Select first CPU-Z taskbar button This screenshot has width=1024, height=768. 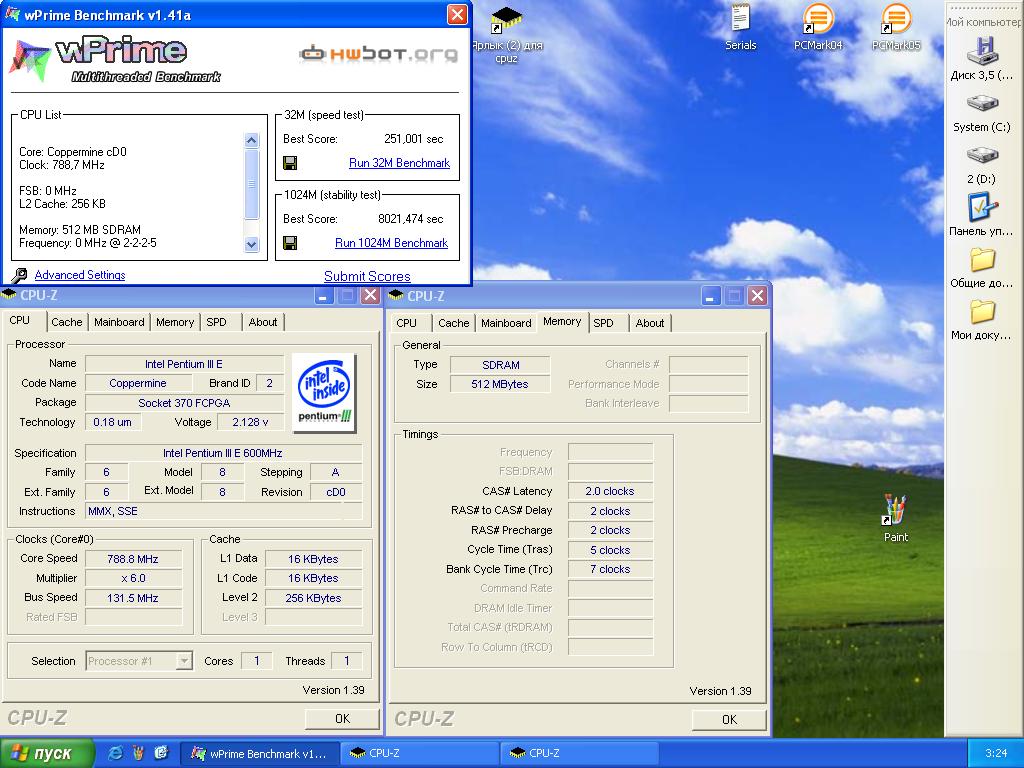point(419,753)
